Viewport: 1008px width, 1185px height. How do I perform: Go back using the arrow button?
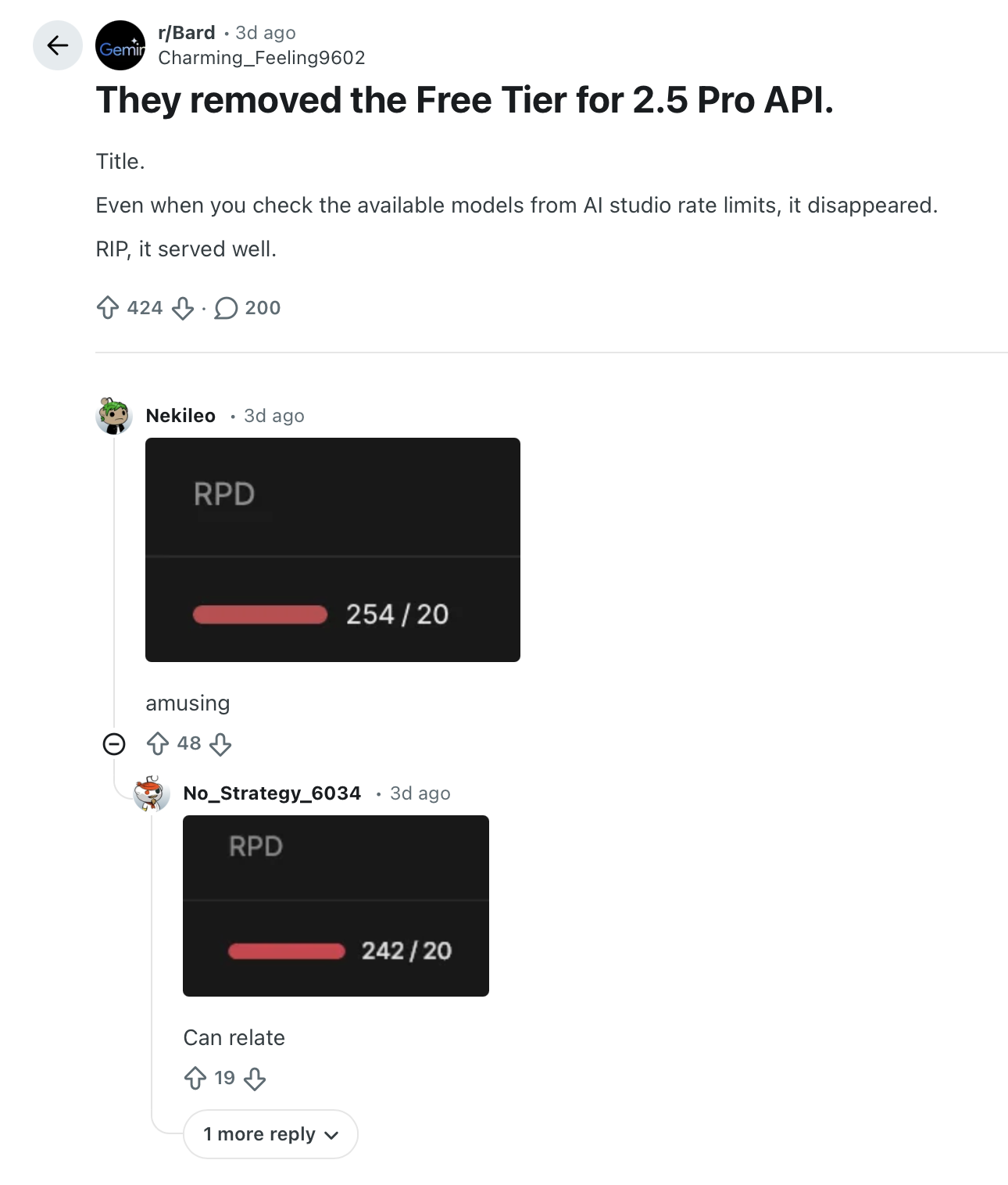(57, 45)
